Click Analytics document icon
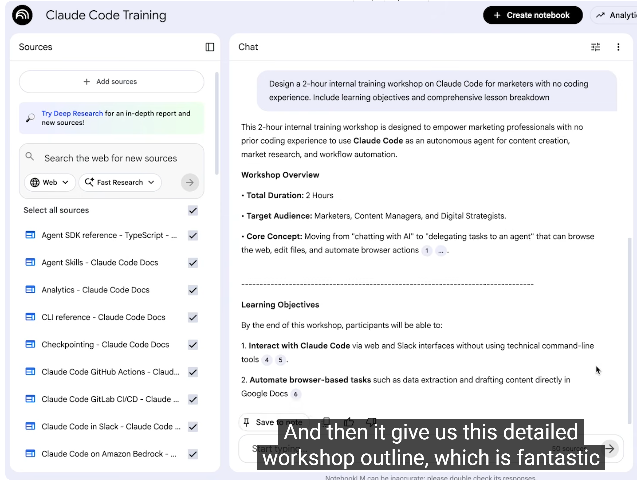This screenshot has width=637, height=487. pos(30,290)
